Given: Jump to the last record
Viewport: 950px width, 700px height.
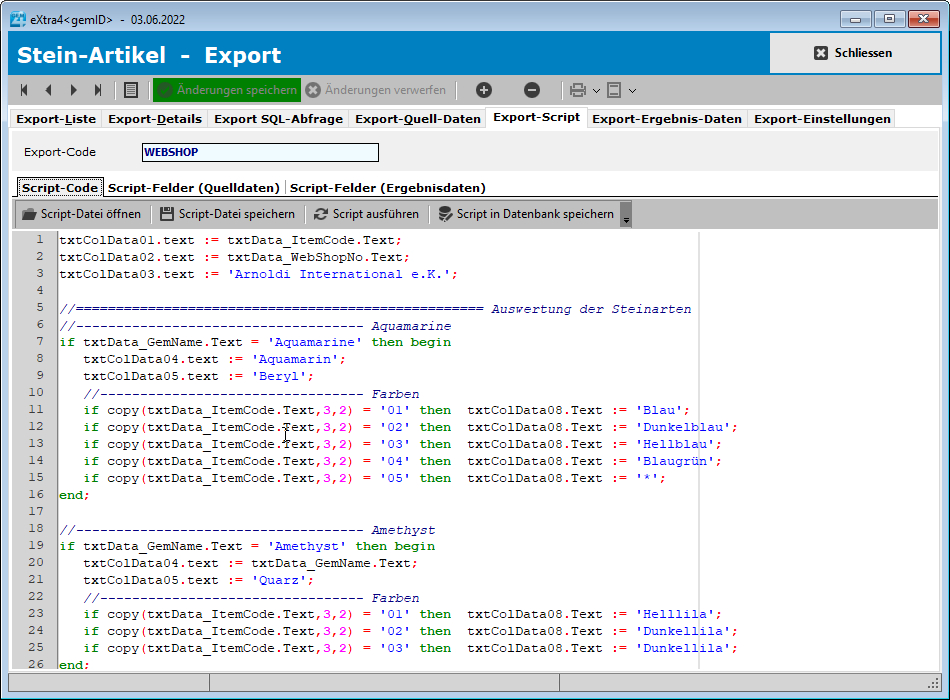Looking at the screenshot, I should [96, 90].
